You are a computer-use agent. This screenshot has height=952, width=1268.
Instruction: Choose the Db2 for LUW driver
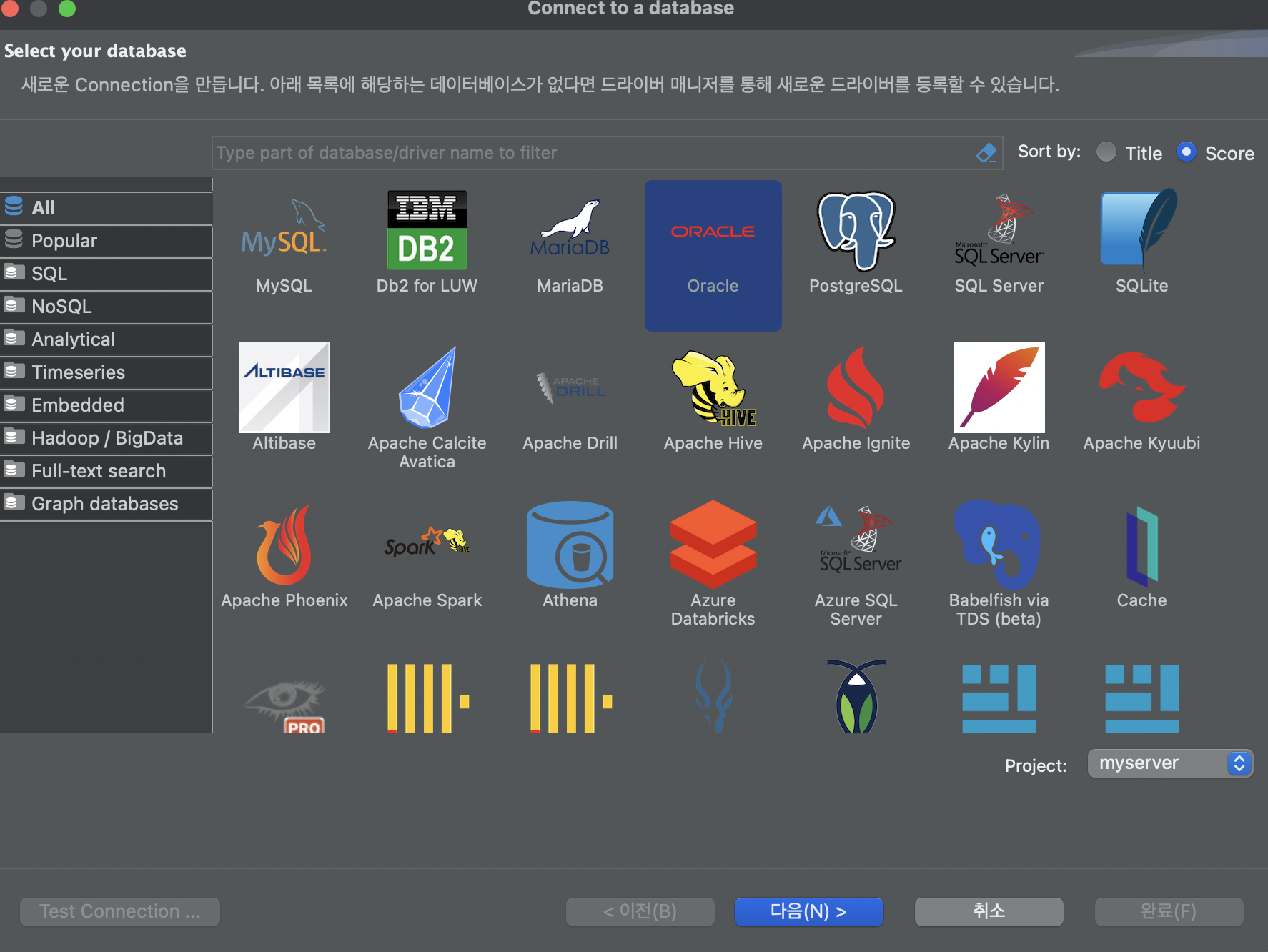pyautogui.click(x=427, y=230)
